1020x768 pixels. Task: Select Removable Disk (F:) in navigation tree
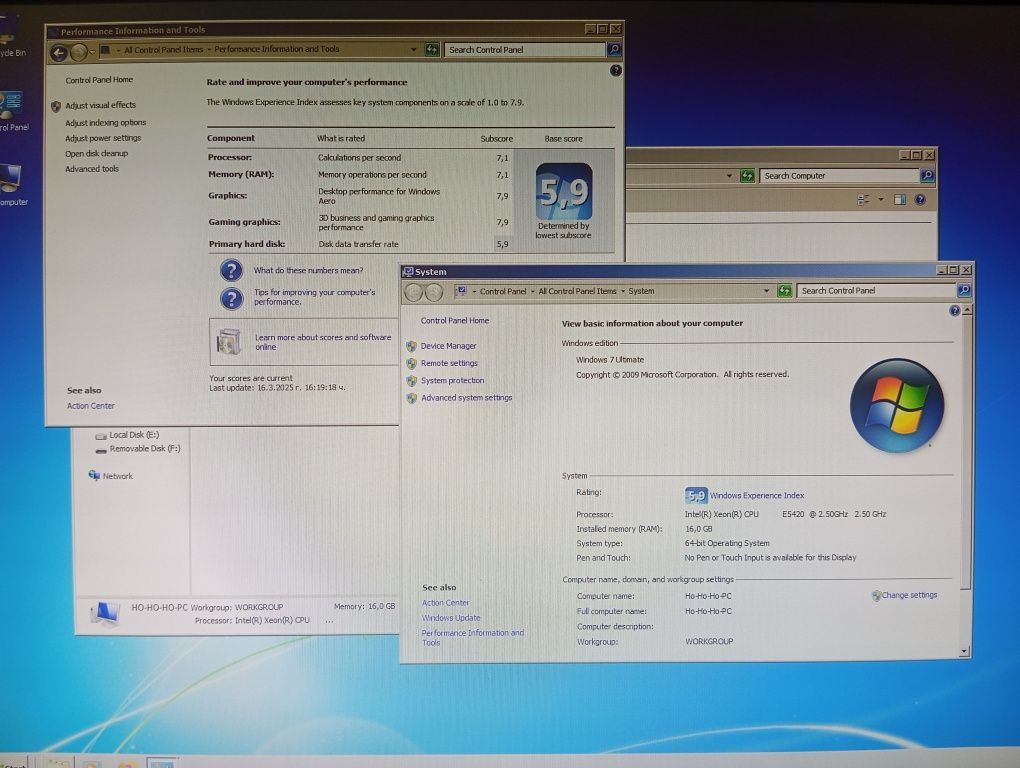pos(144,449)
